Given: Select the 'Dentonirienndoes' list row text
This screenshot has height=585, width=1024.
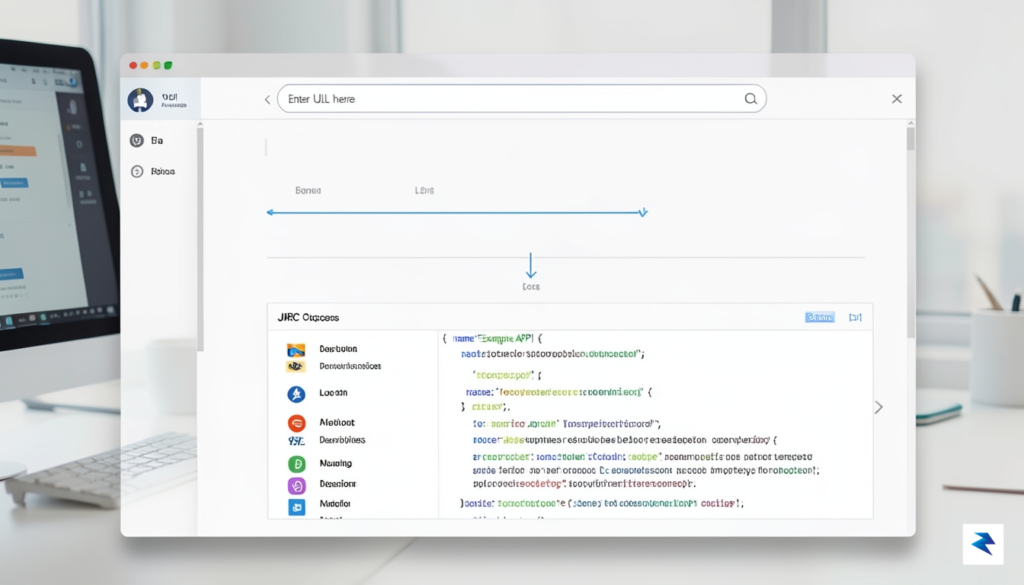Looking at the screenshot, I should pos(350,366).
